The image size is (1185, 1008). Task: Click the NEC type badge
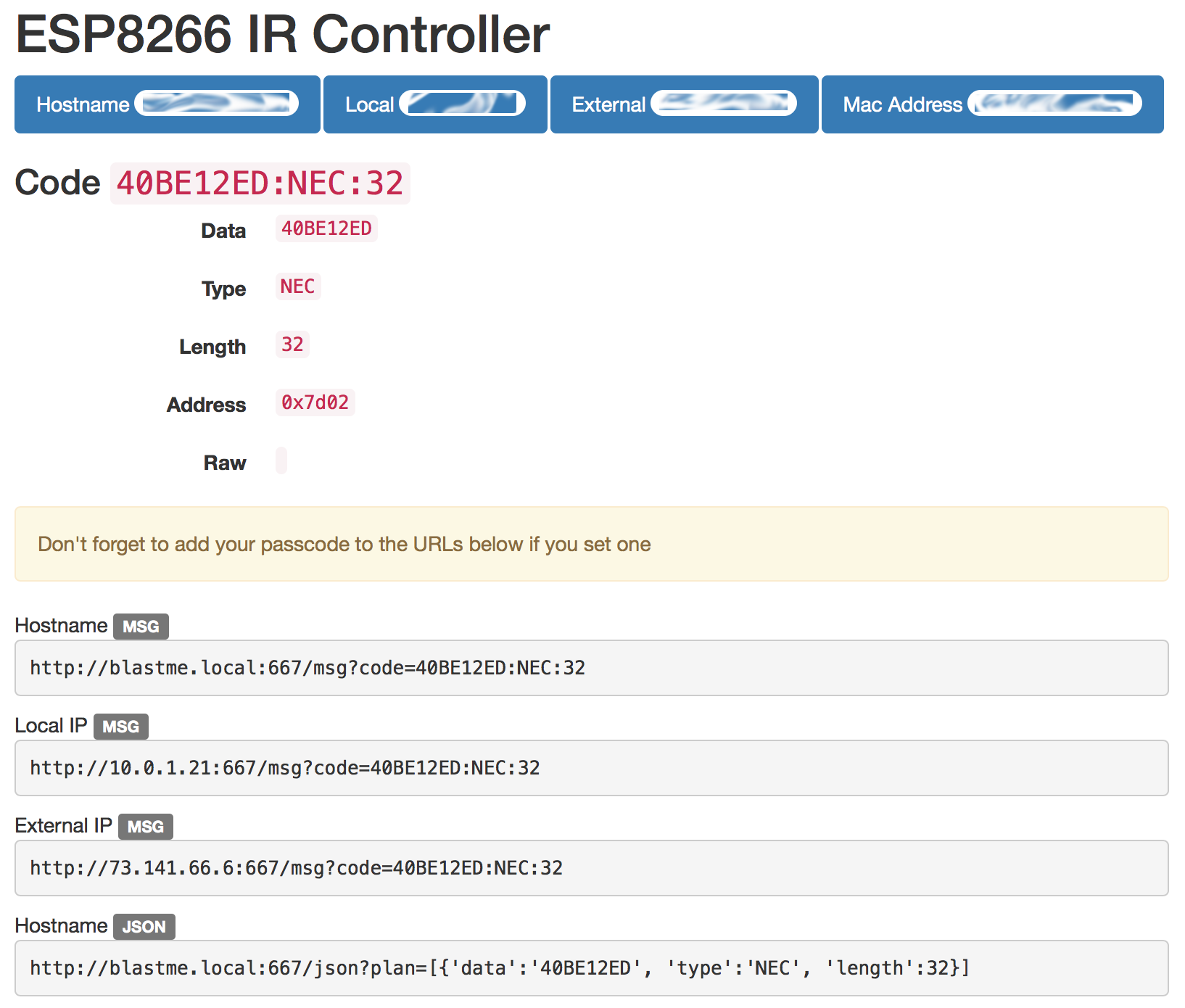(297, 286)
